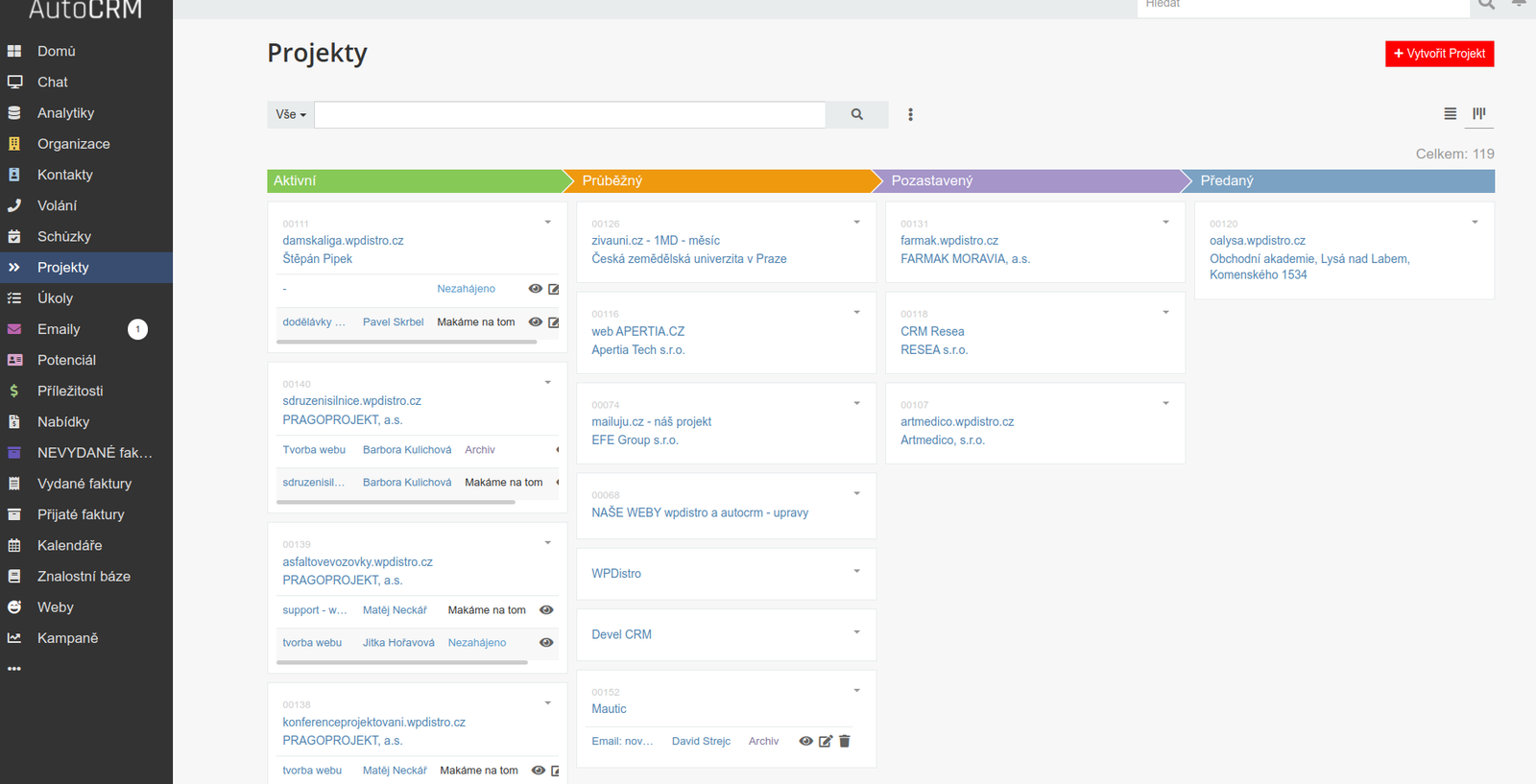
Task: Open the three-dot options menu beside search
Action: pyautogui.click(x=910, y=114)
